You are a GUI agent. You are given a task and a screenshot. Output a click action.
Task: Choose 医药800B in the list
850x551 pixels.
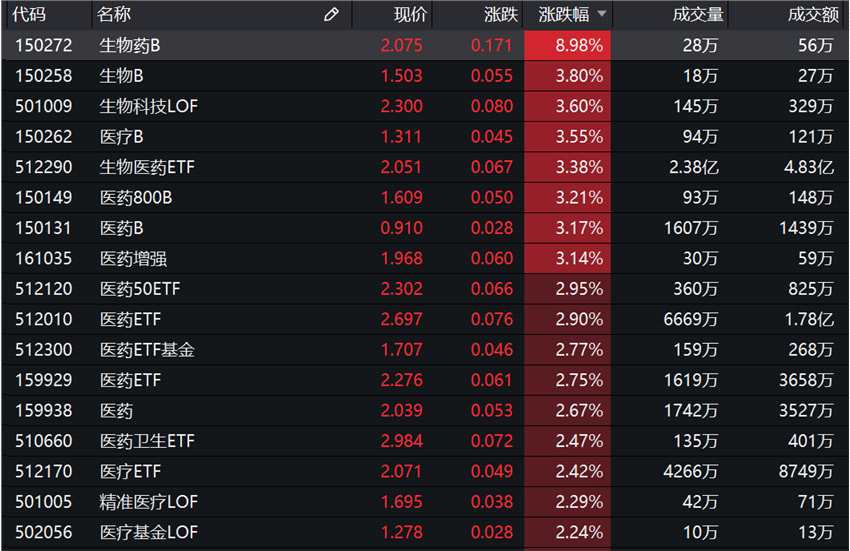pos(136,198)
